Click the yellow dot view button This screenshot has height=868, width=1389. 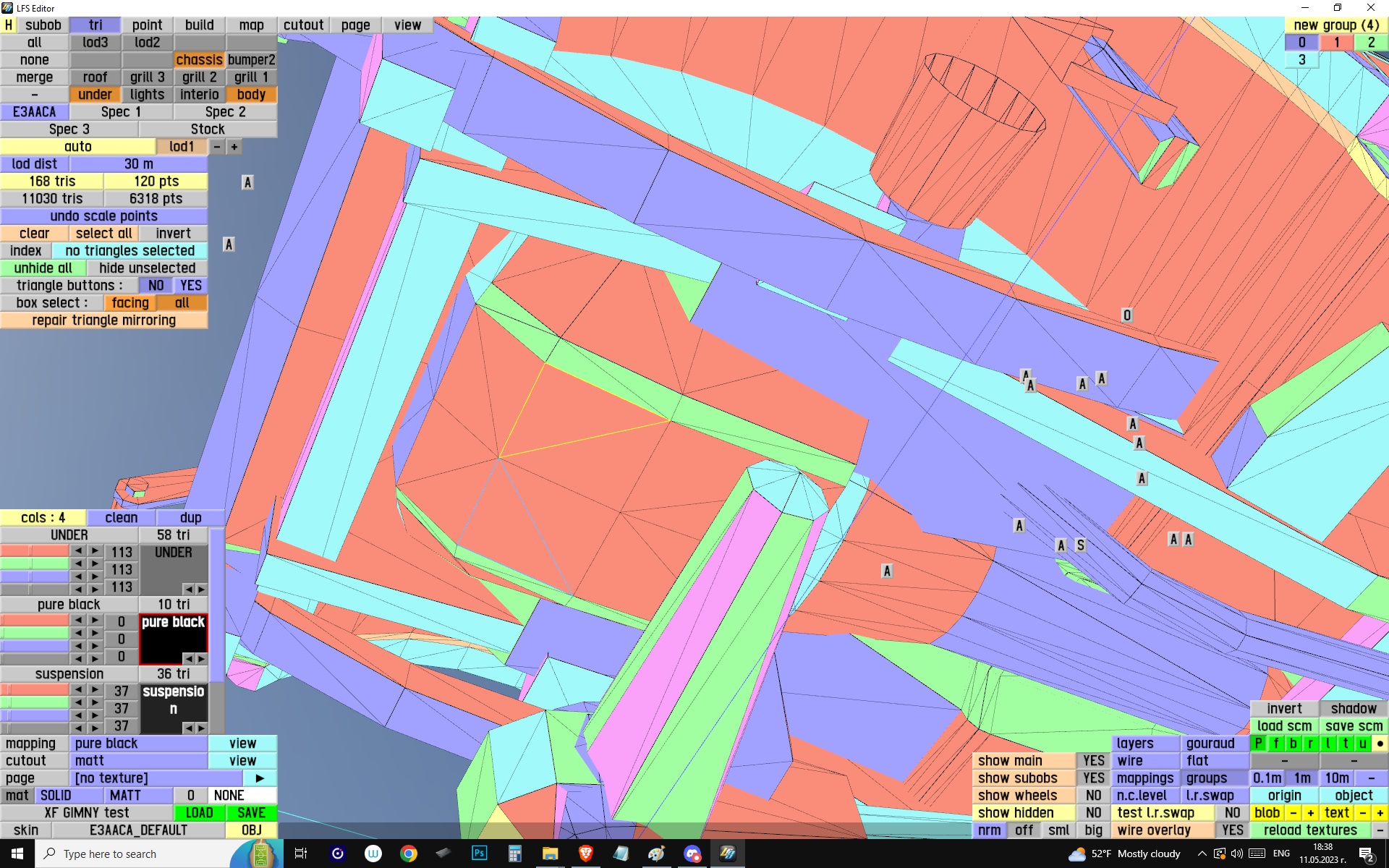click(x=1380, y=743)
